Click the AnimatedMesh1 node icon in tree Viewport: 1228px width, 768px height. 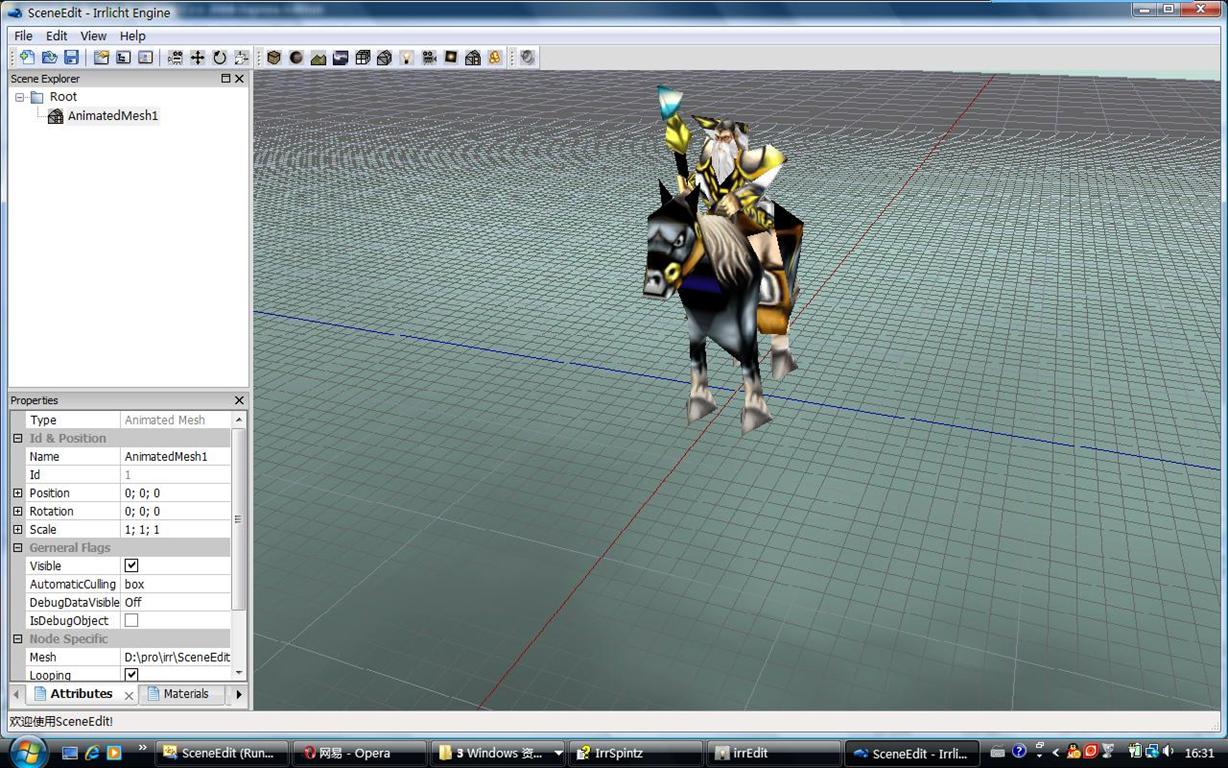55,116
